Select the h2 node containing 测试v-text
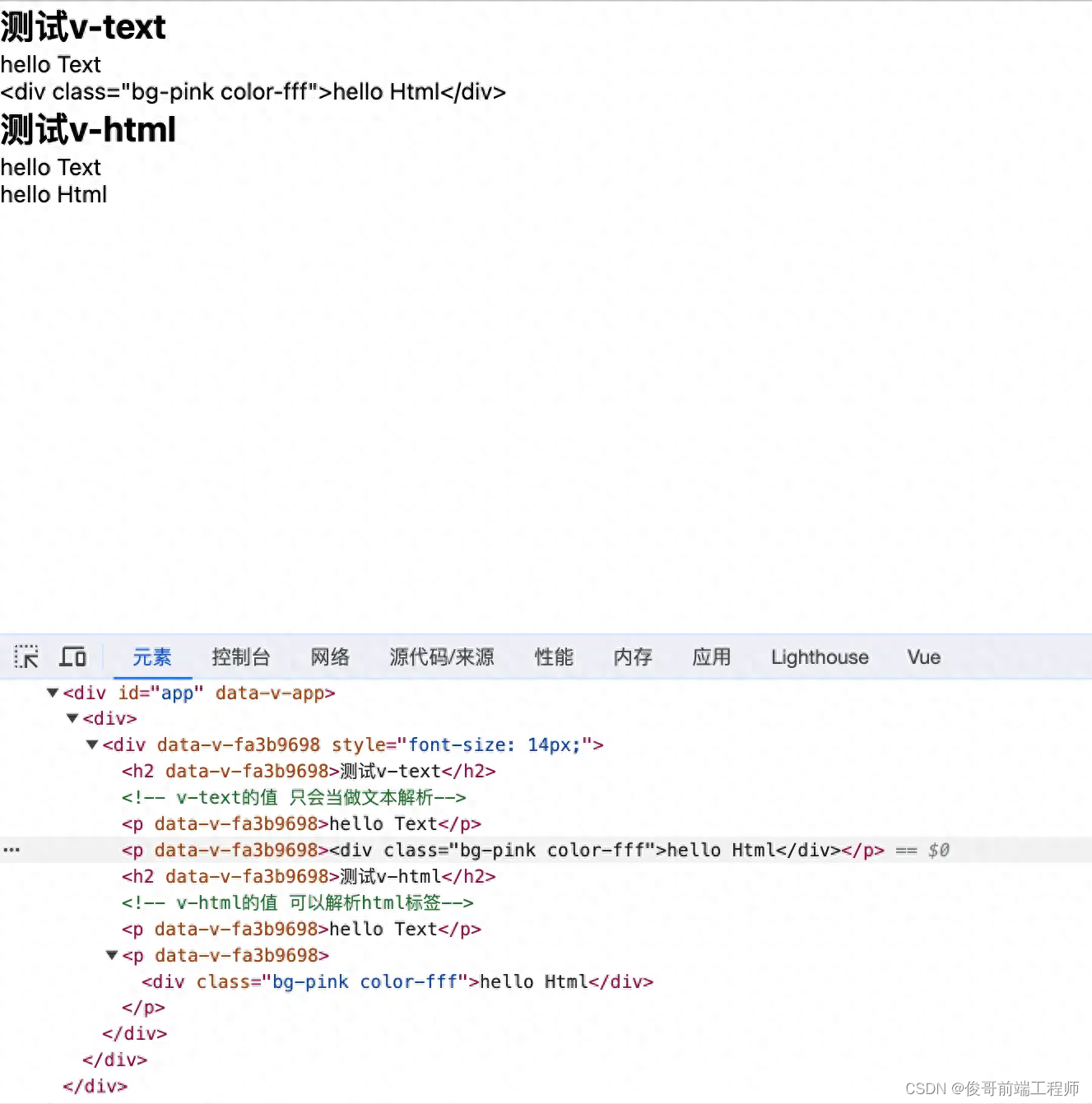 (304, 771)
